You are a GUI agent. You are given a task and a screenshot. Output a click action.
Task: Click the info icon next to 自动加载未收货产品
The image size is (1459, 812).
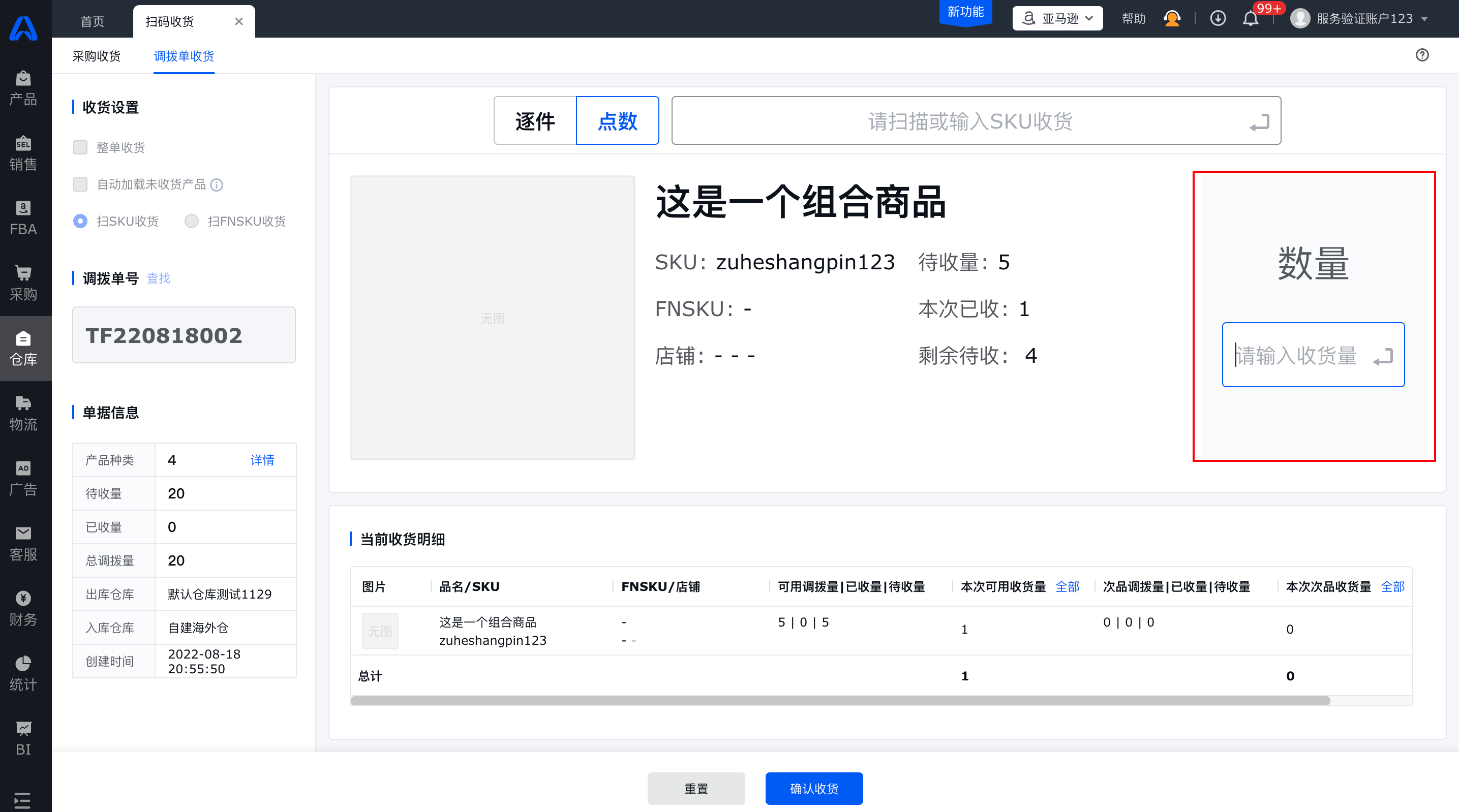point(217,184)
